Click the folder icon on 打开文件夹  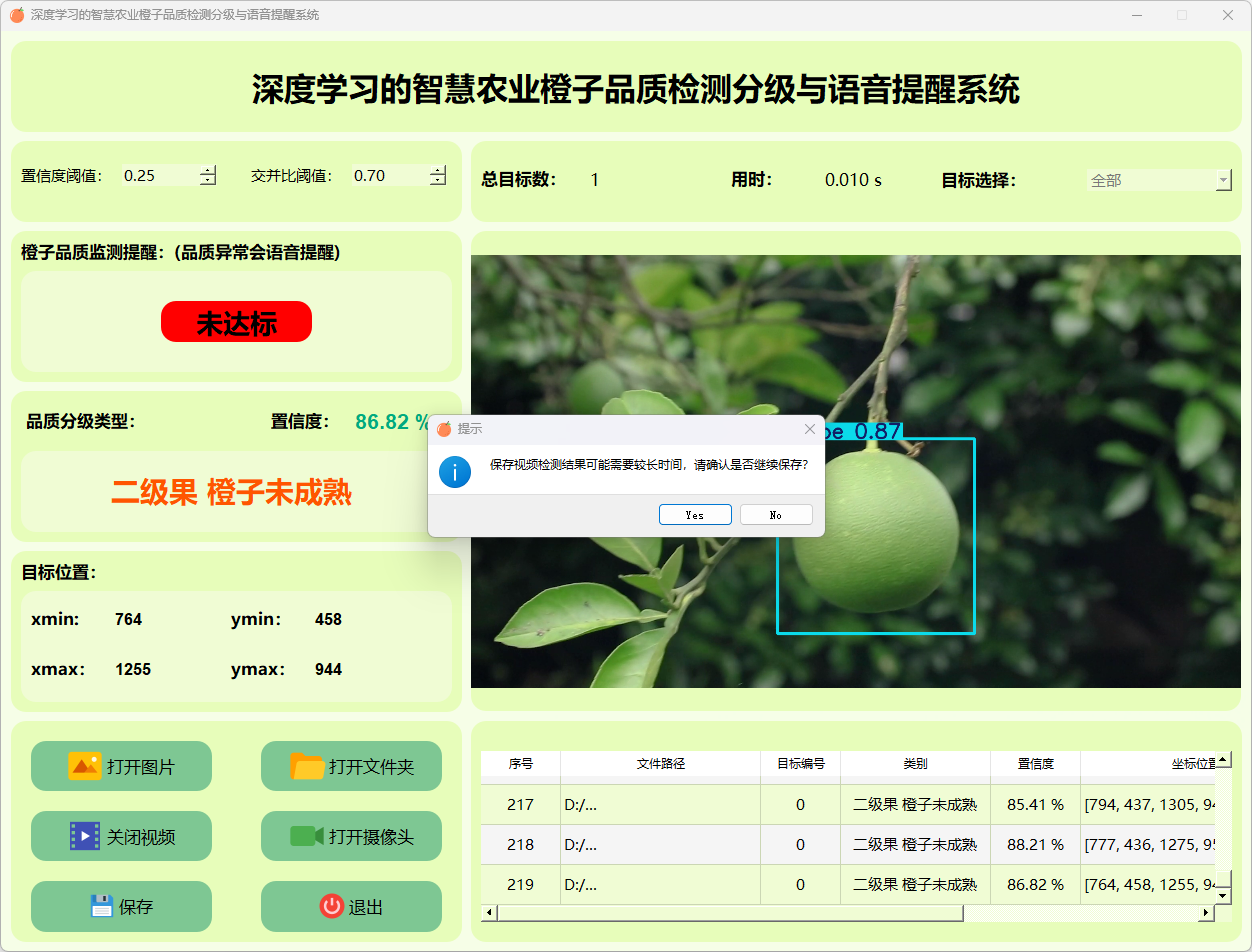click(307, 766)
